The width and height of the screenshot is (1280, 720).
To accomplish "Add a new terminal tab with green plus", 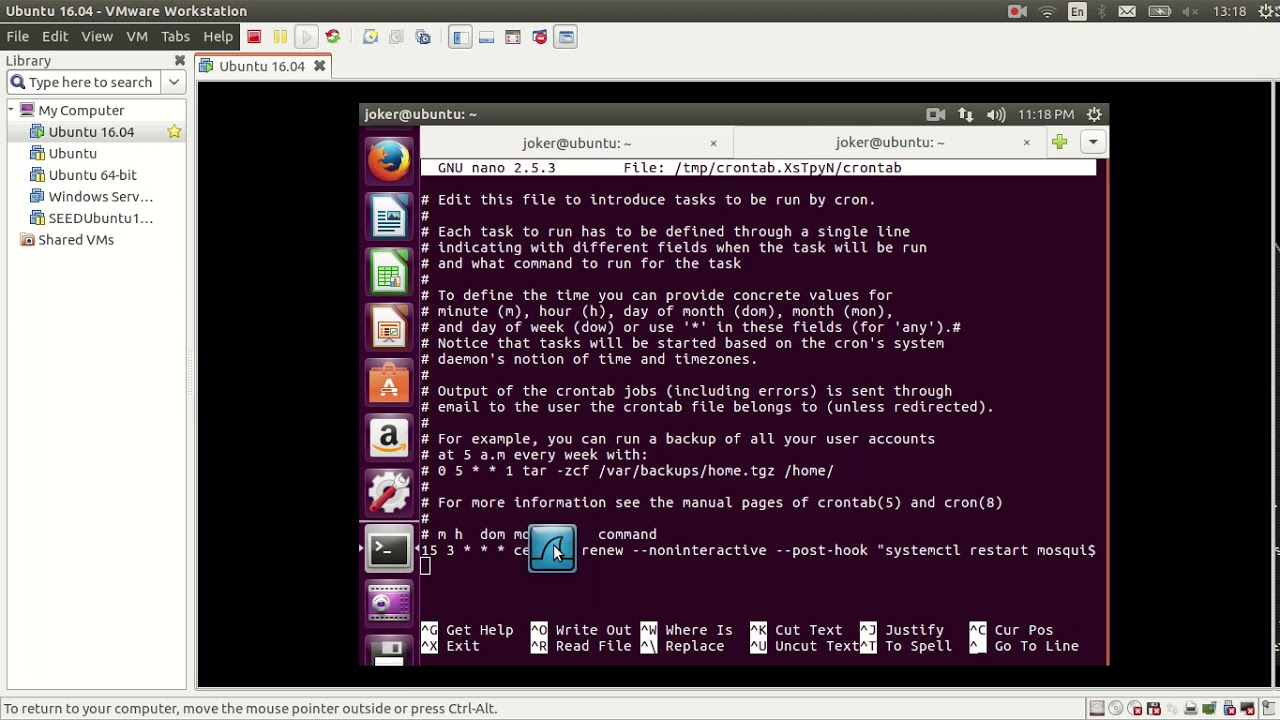I will (x=1060, y=142).
